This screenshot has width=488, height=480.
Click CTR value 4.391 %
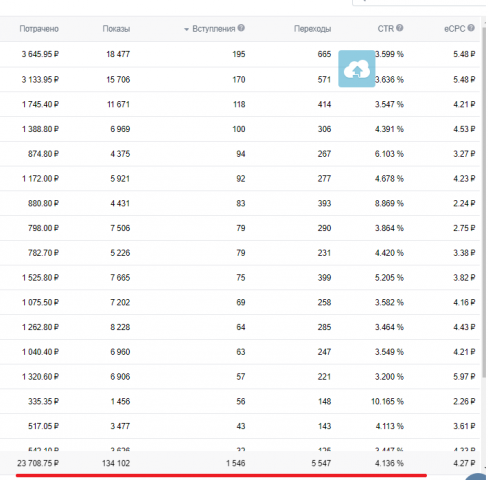tap(389, 129)
